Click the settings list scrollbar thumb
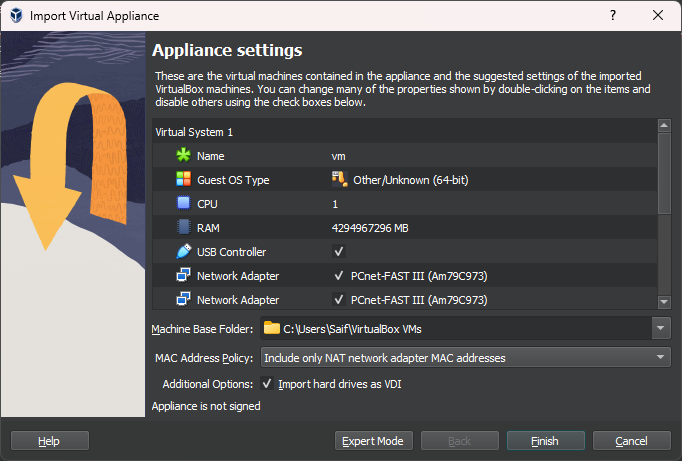 [x=664, y=174]
